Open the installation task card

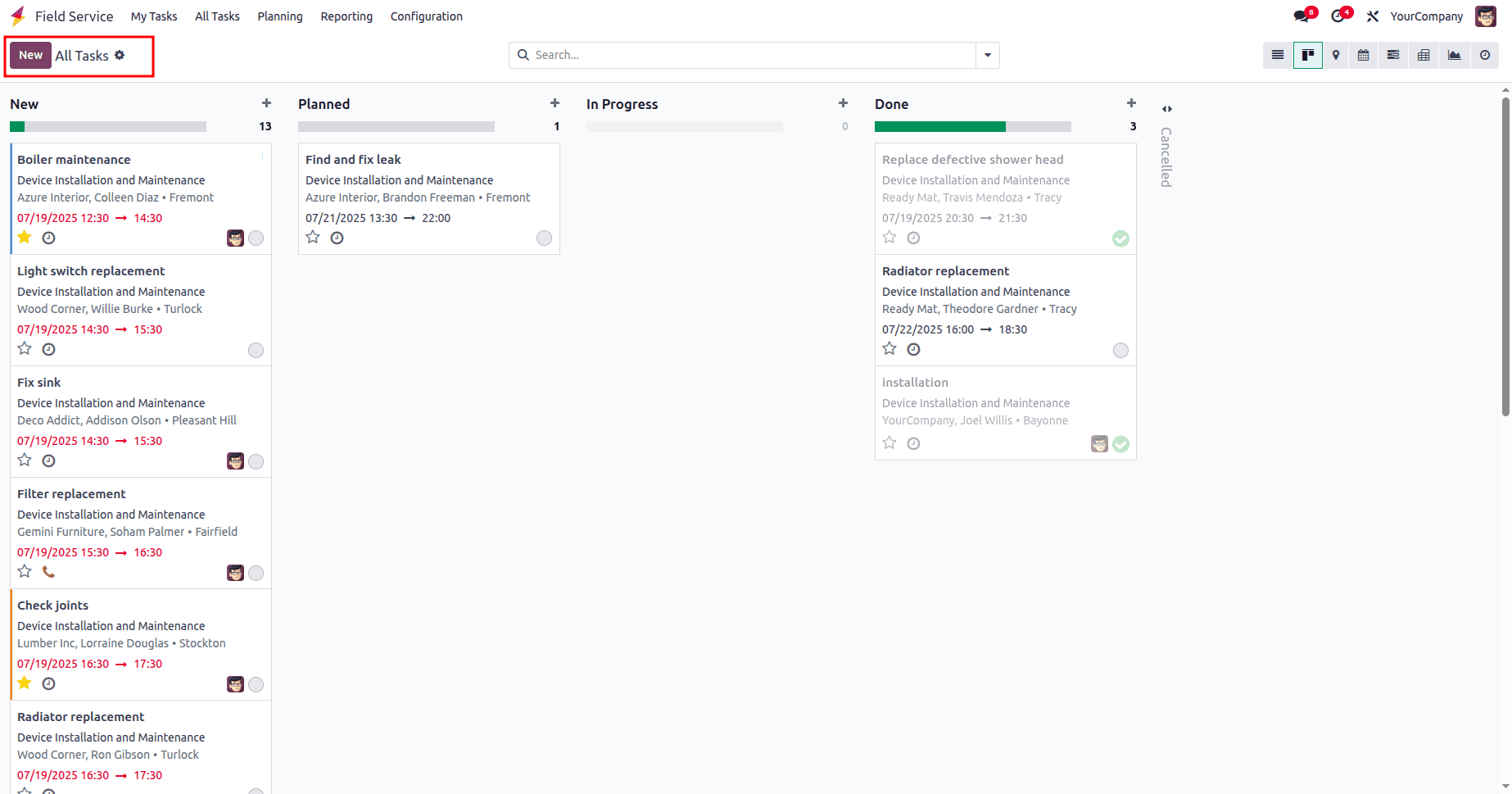1006,413
